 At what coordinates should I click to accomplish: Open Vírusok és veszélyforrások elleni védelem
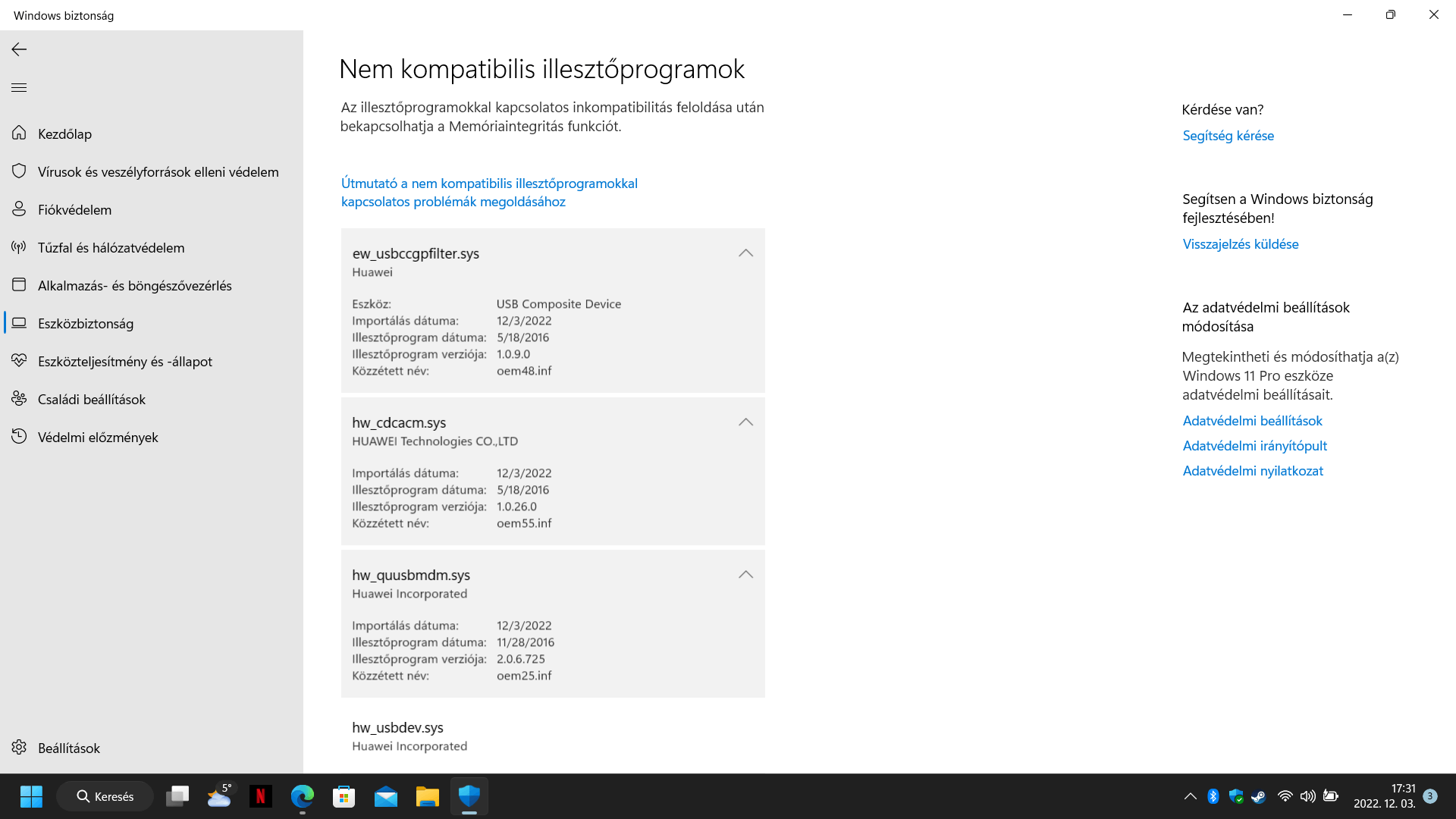[152, 172]
